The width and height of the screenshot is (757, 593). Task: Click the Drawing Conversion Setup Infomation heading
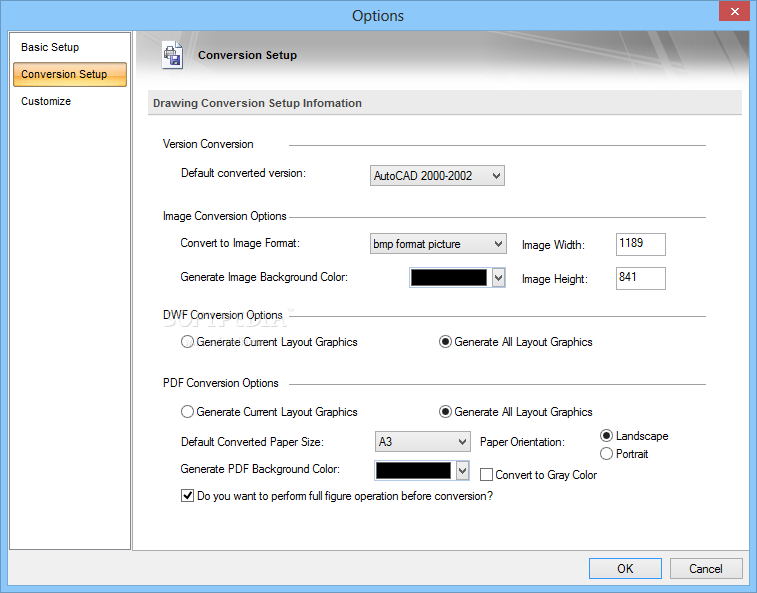[257, 103]
